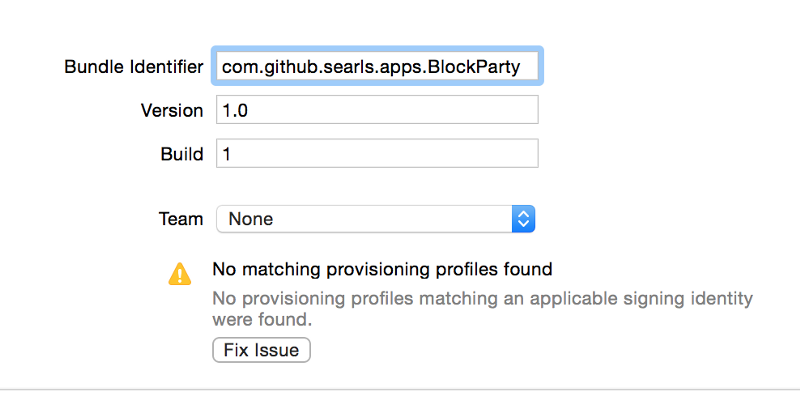Viewport: 800px width, 400px height.
Task: Click the gray signing identity description text
Action: point(483,309)
